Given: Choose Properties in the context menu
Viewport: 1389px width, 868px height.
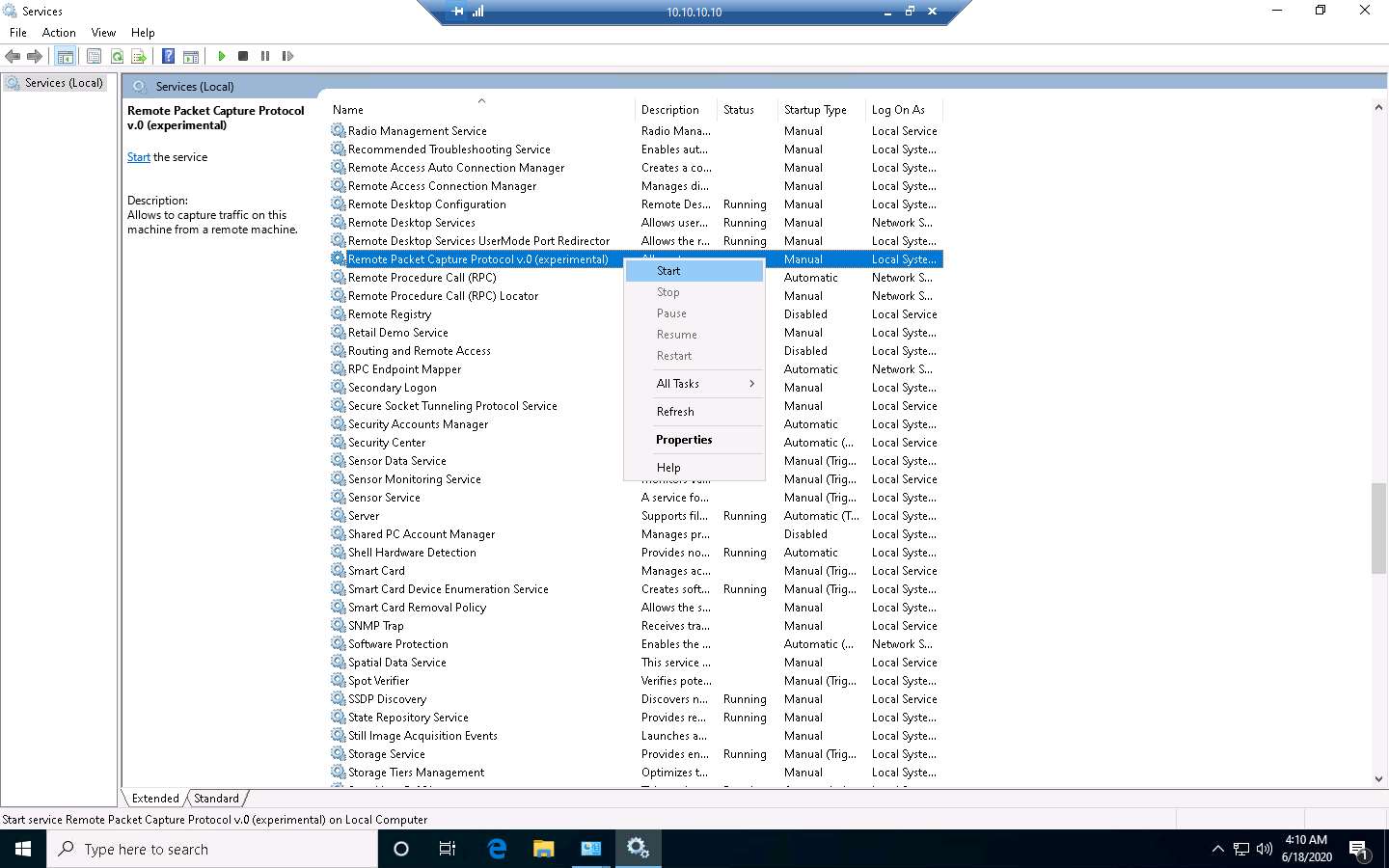Looking at the screenshot, I should [x=694, y=440].
